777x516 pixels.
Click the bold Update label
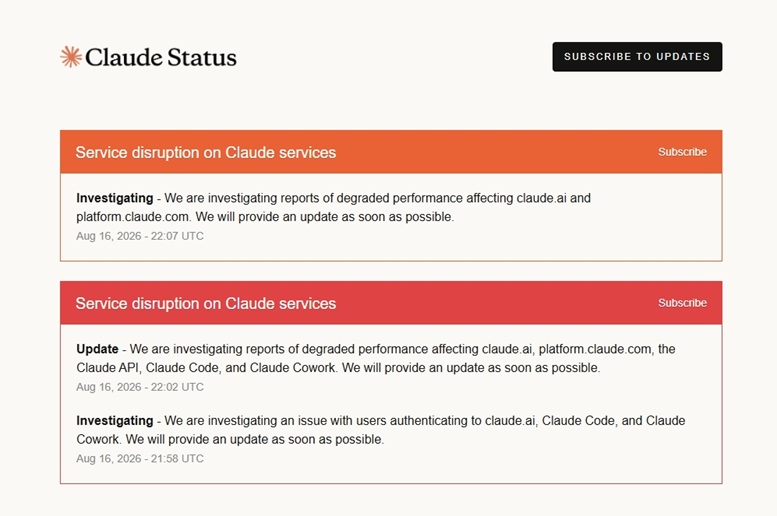tap(97, 349)
